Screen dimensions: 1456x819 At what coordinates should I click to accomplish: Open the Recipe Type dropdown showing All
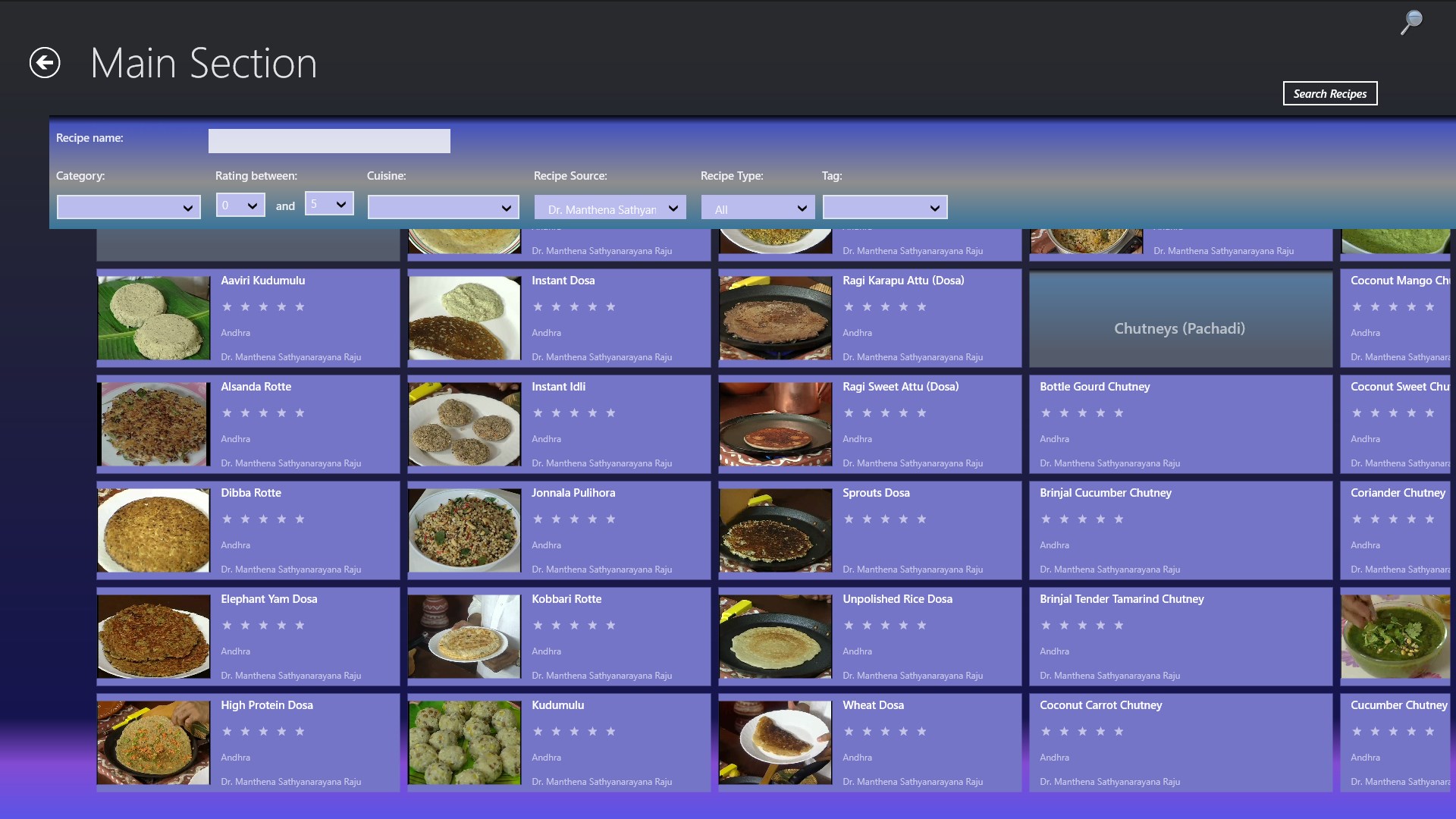[757, 208]
